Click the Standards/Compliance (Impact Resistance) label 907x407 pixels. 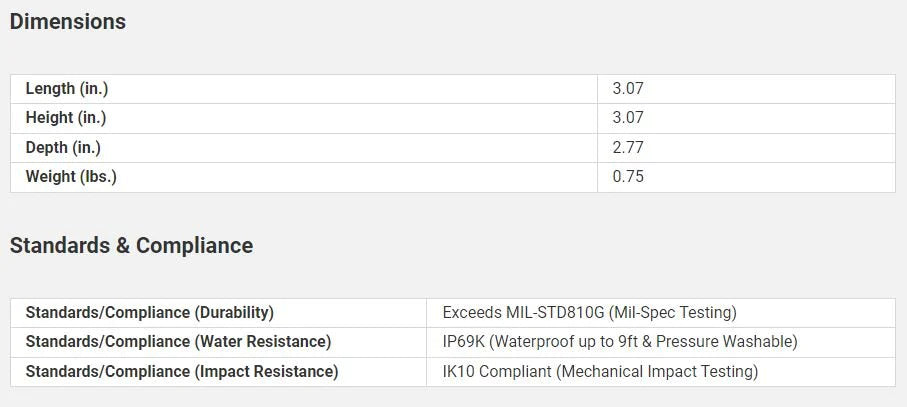[x=181, y=372]
